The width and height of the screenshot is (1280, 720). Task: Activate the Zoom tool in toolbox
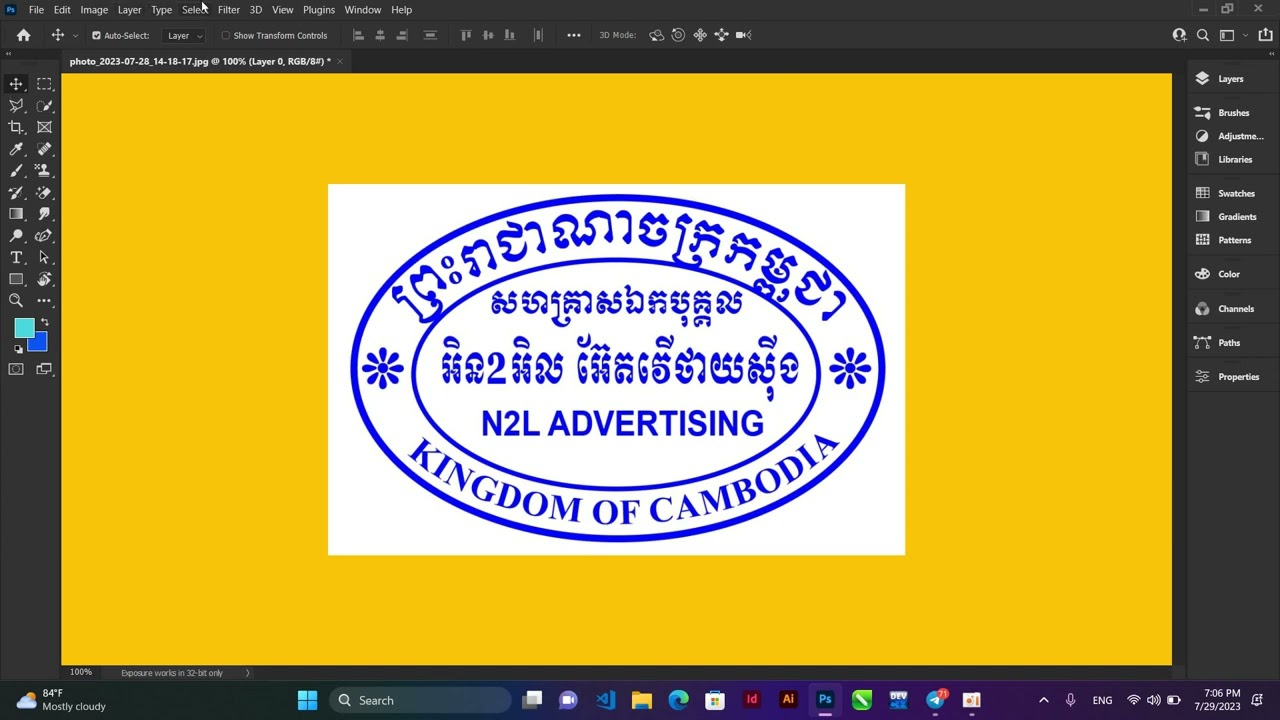click(x=16, y=300)
